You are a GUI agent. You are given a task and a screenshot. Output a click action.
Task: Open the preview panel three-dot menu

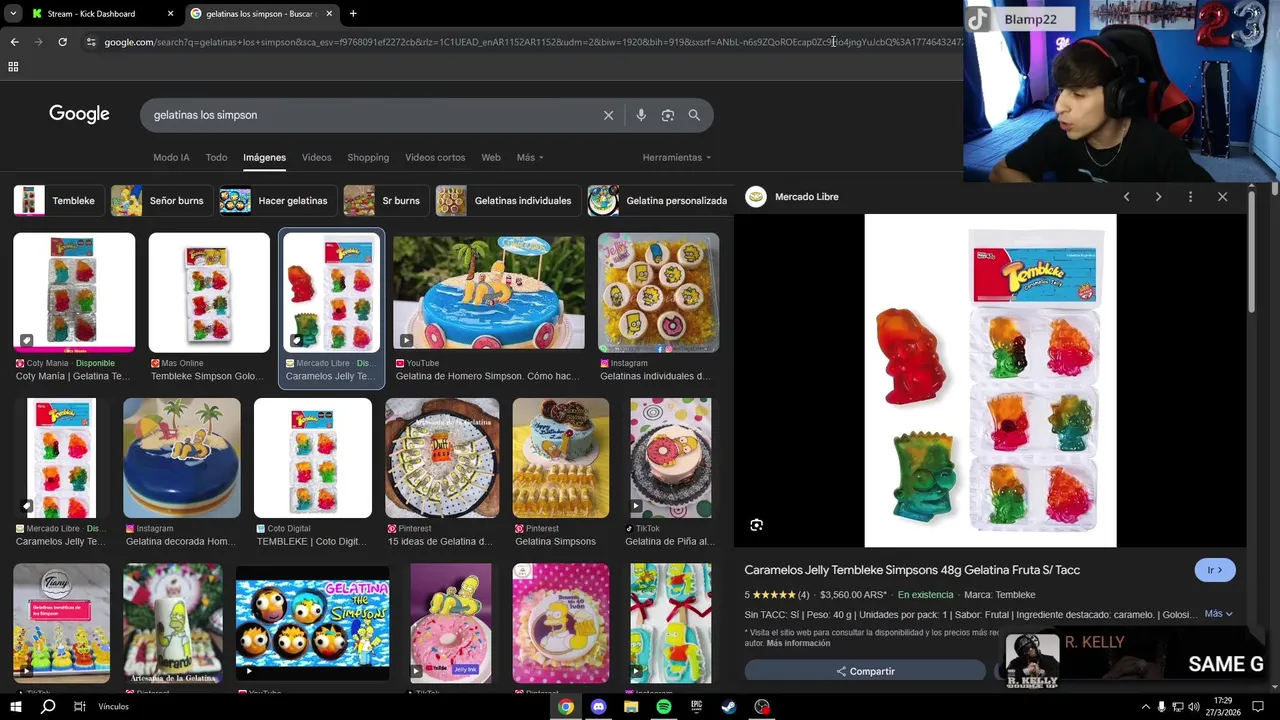(1190, 197)
